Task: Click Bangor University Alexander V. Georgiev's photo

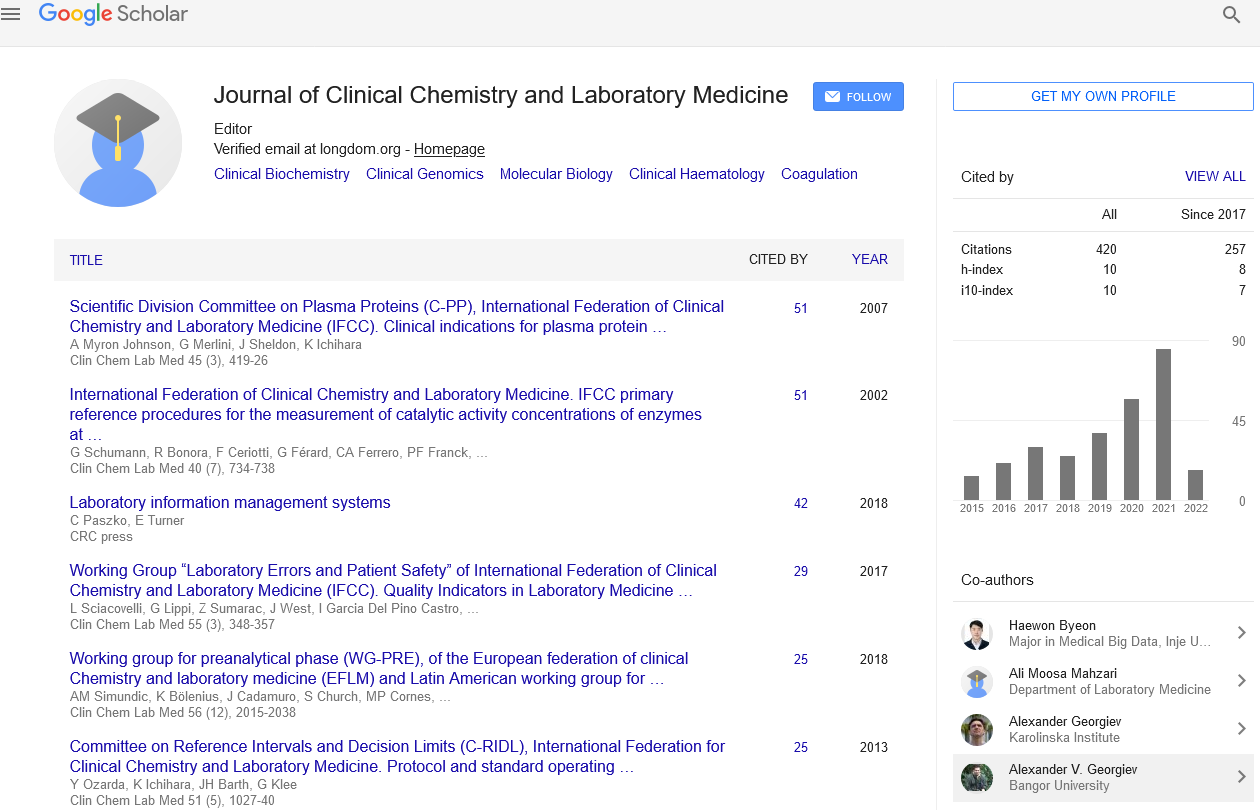Action: [x=976, y=778]
